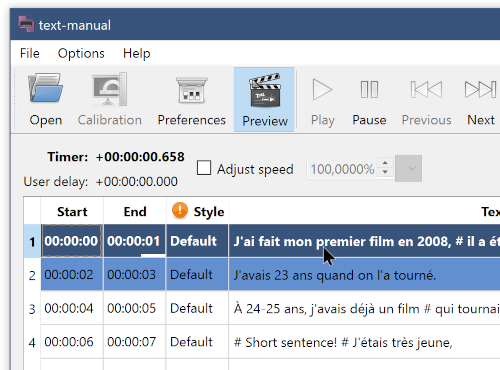Image resolution: width=500 pixels, height=370 pixels.
Task: Increase speed with the up stepper arrow
Action: [x=385, y=163]
